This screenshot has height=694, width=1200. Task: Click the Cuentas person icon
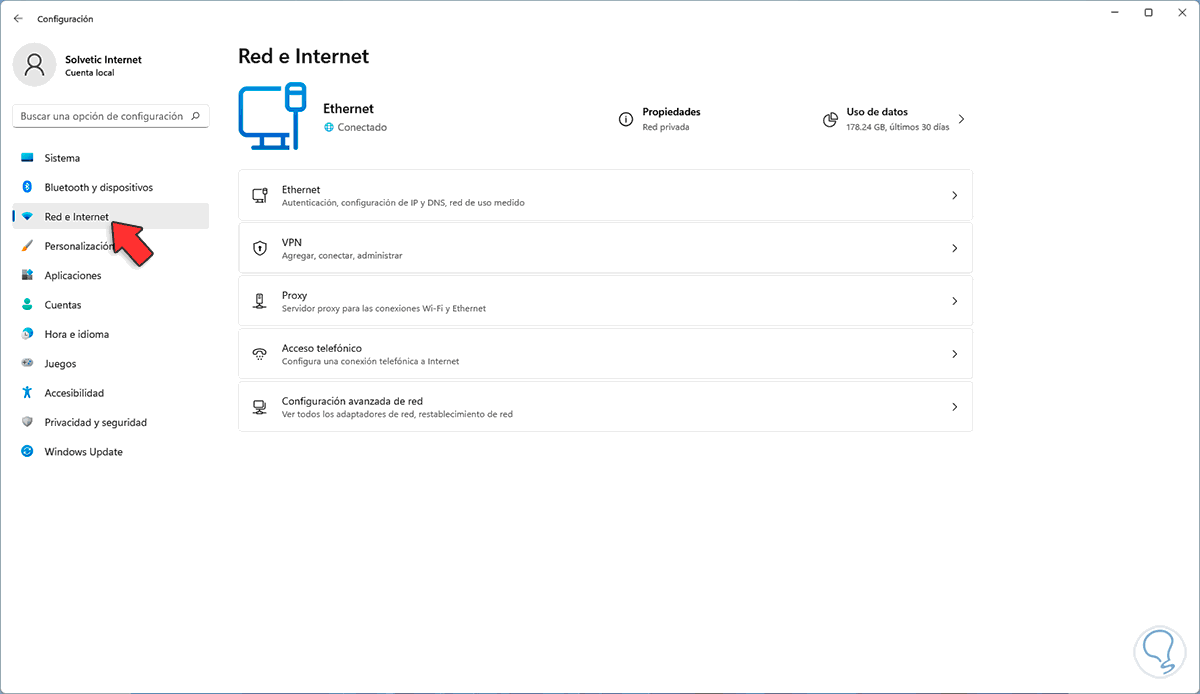coord(27,305)
